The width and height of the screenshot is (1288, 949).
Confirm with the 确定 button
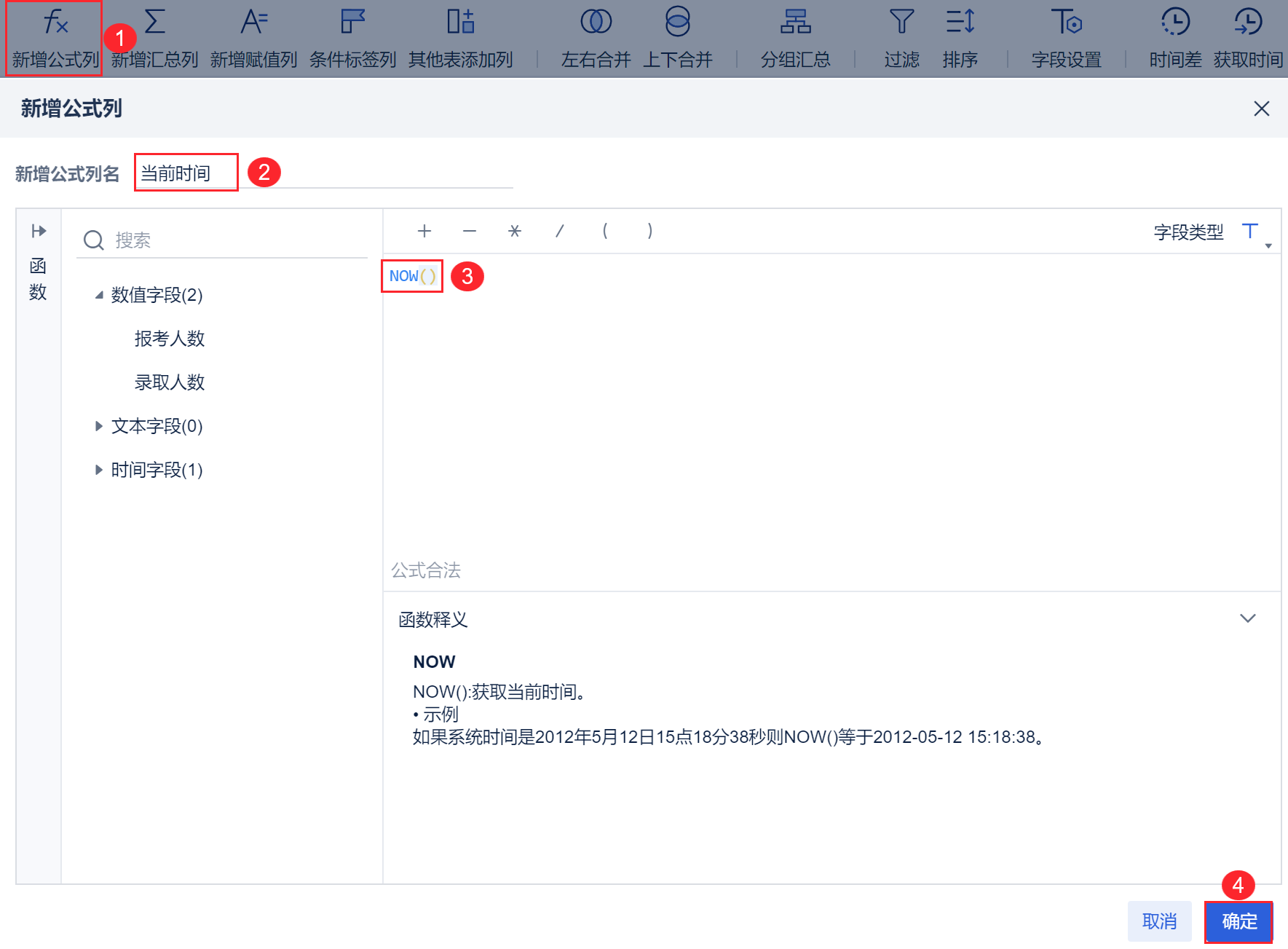(1238, 921)
